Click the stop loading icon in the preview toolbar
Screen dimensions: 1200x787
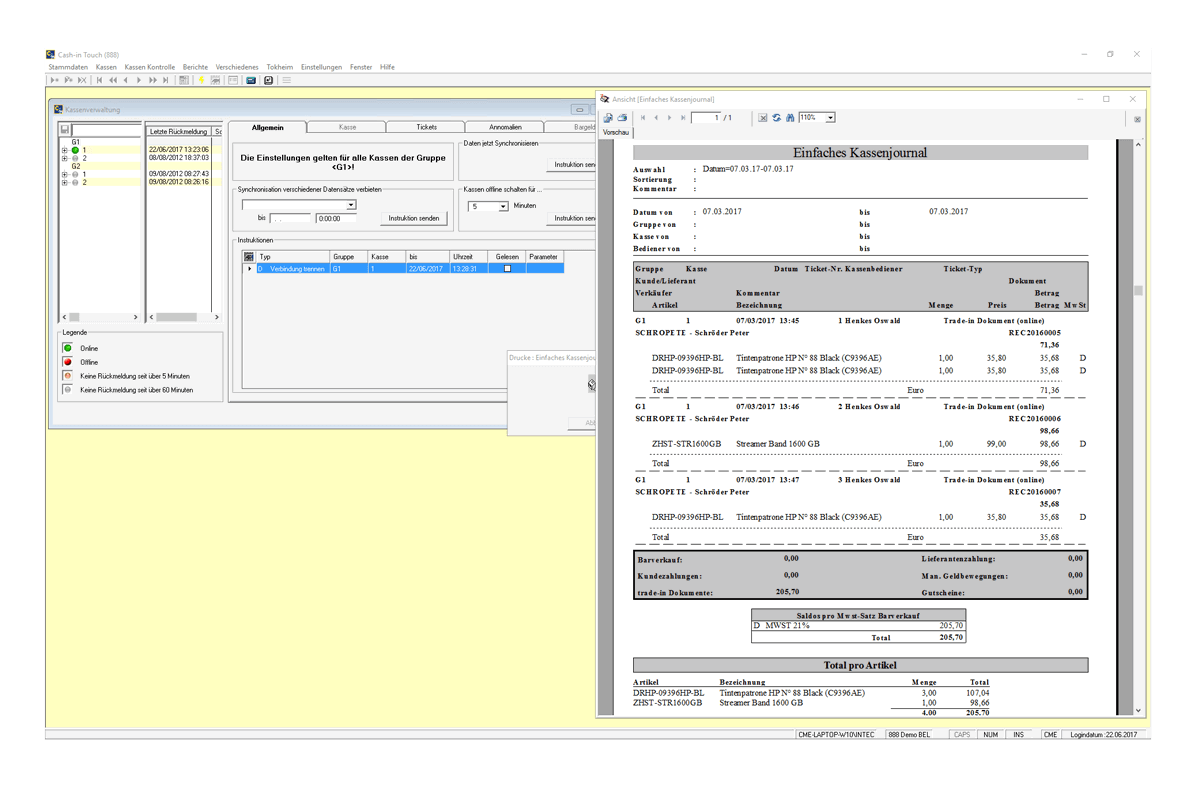pos(762,118)
